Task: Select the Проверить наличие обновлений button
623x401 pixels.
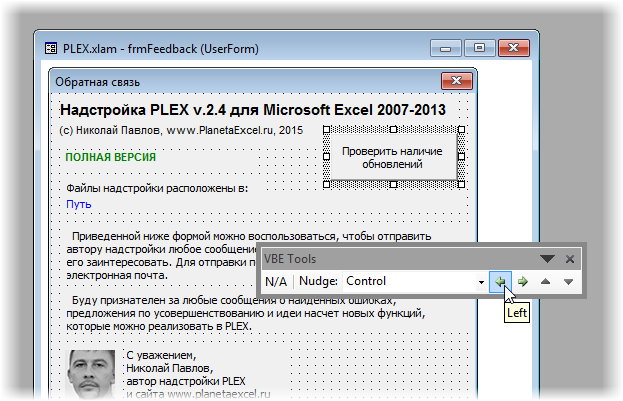Action: coord(393,157)
